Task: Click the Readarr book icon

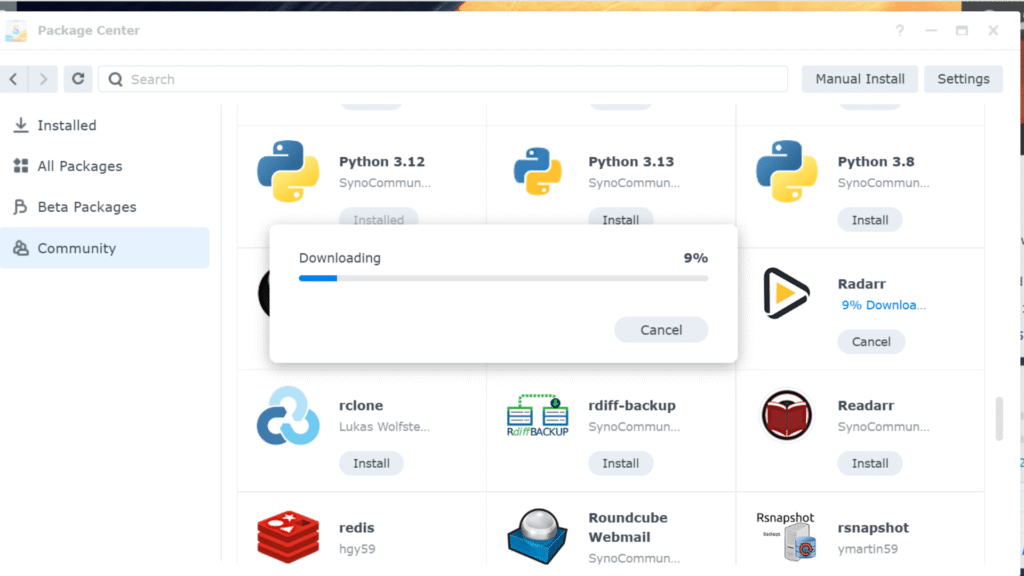Action: click(786, 416)
